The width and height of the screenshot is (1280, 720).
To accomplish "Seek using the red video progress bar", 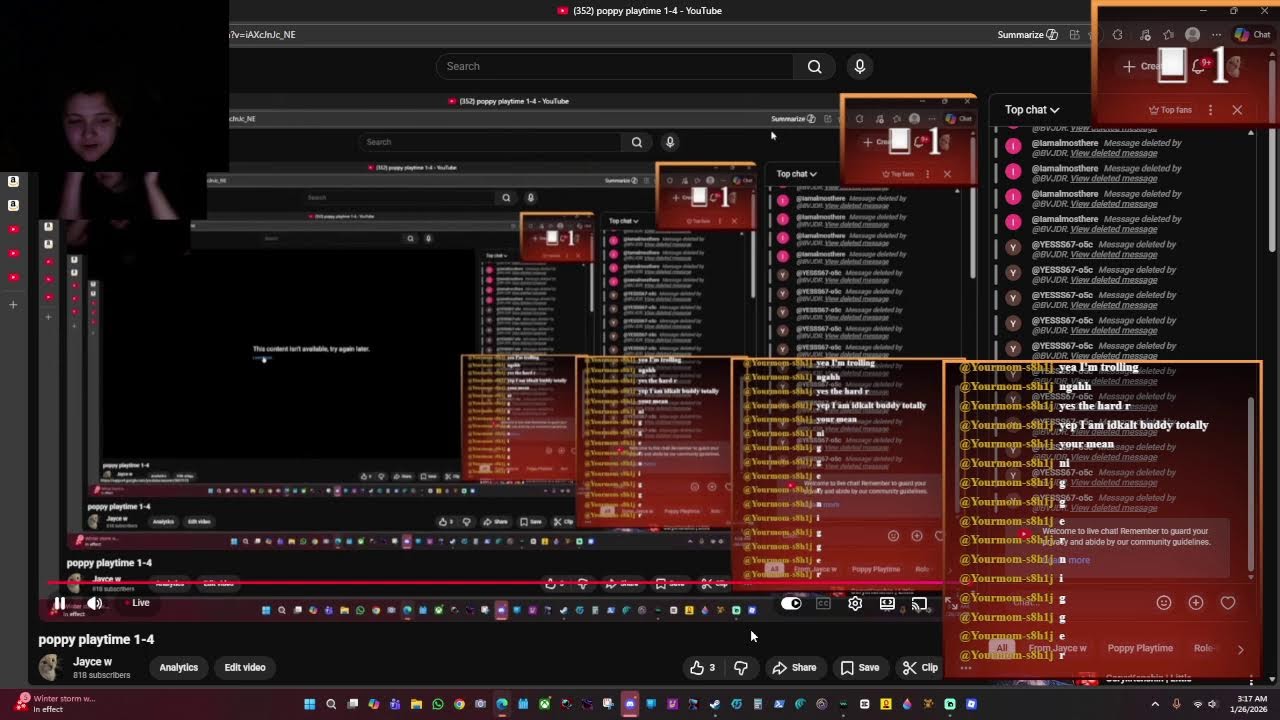I will (x=495, y=583).
